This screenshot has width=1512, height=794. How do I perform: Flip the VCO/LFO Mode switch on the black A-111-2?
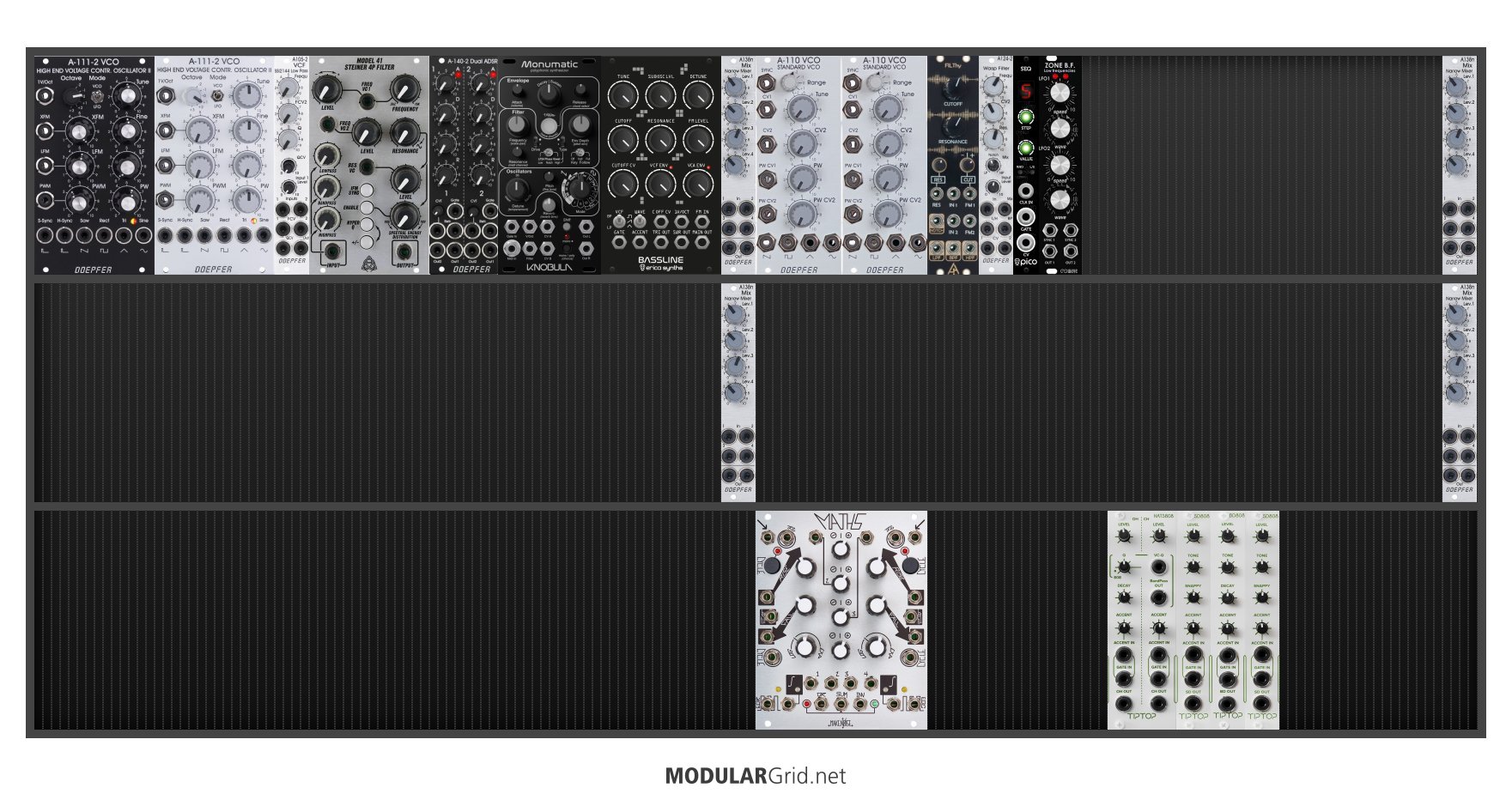click(97, 96)
